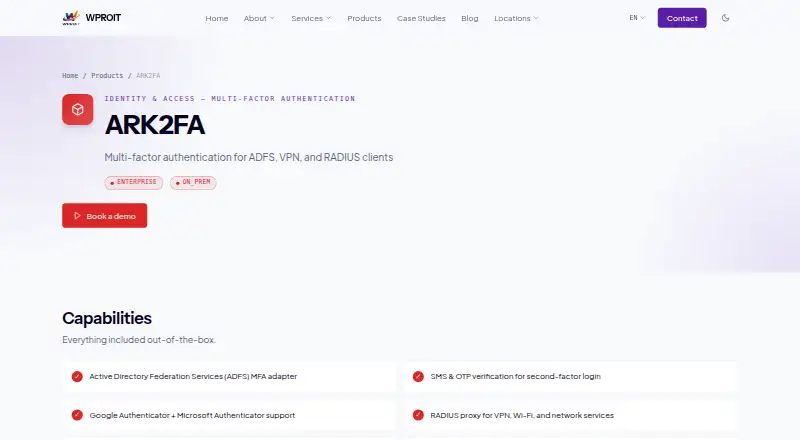Click the ON_PREM tag
Screen dimensions: 800x440
pos(193,182)
